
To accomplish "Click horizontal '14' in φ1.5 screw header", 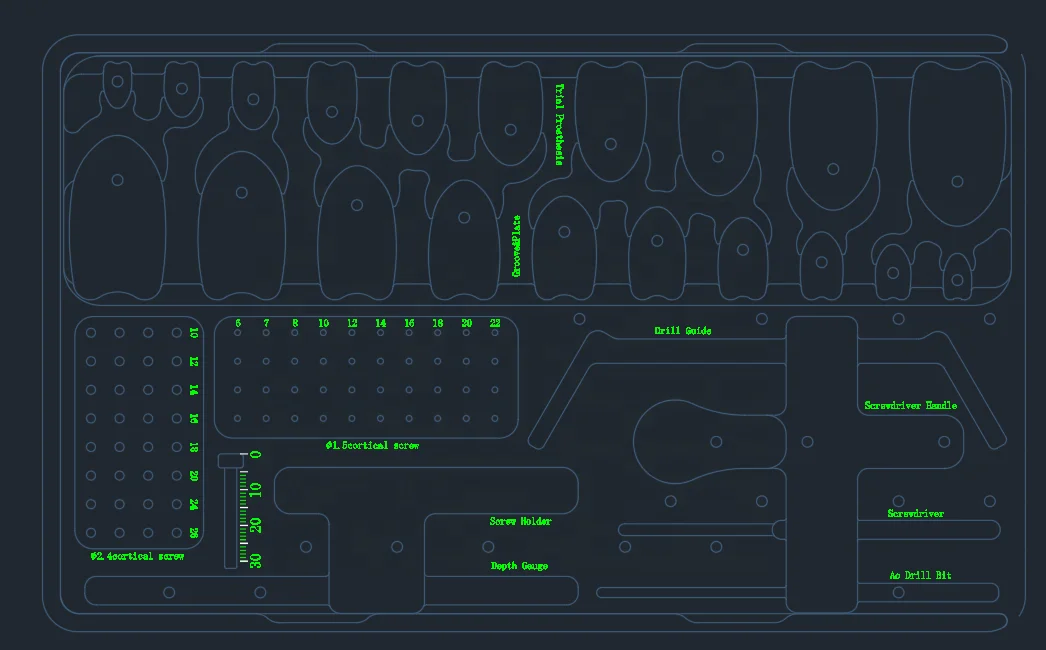I will (380, 323).
